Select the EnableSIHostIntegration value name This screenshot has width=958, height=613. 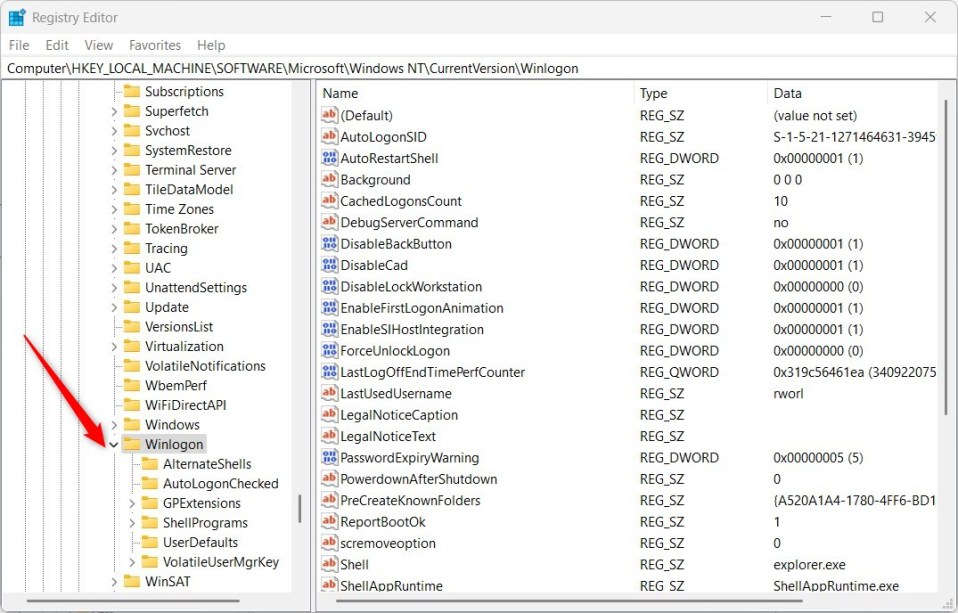pos(412,329)
